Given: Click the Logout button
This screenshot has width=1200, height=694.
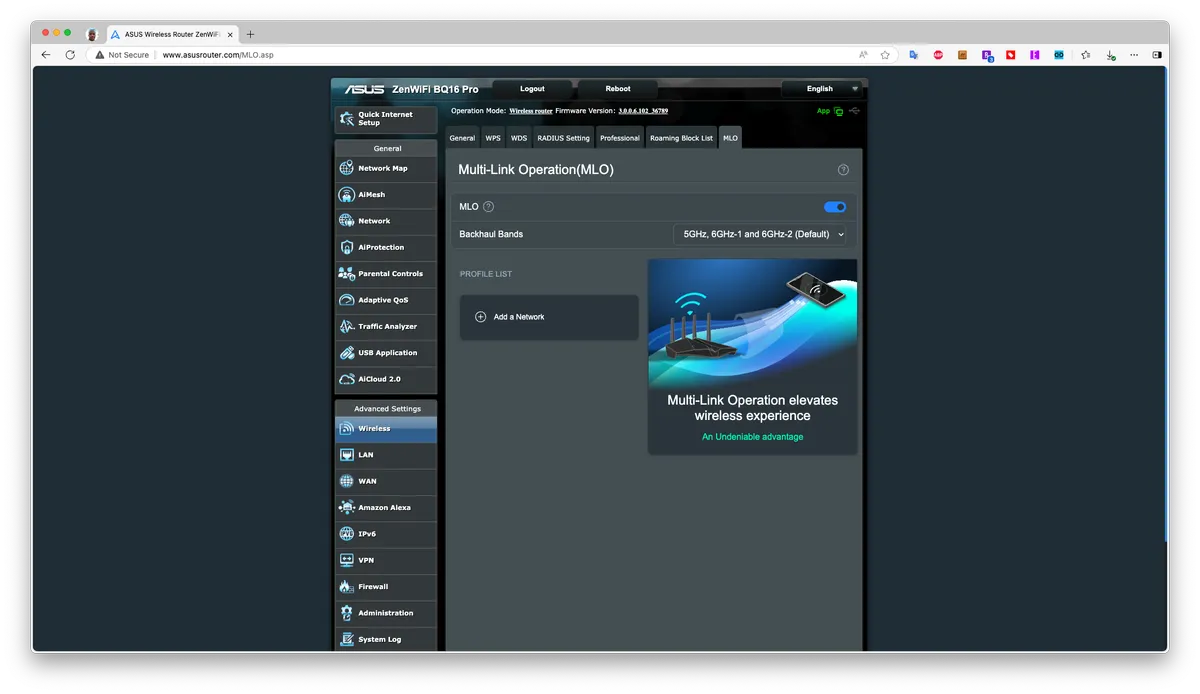Looking at the screenshot, I should pyautogui.click(x=532, y=89).
